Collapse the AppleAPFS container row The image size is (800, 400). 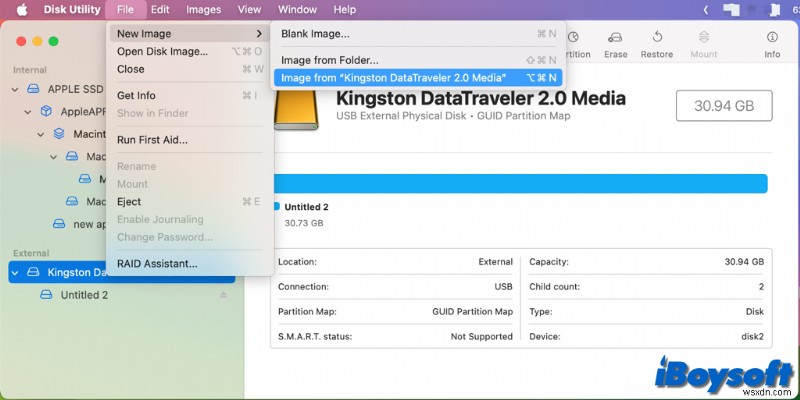[28, 112]
